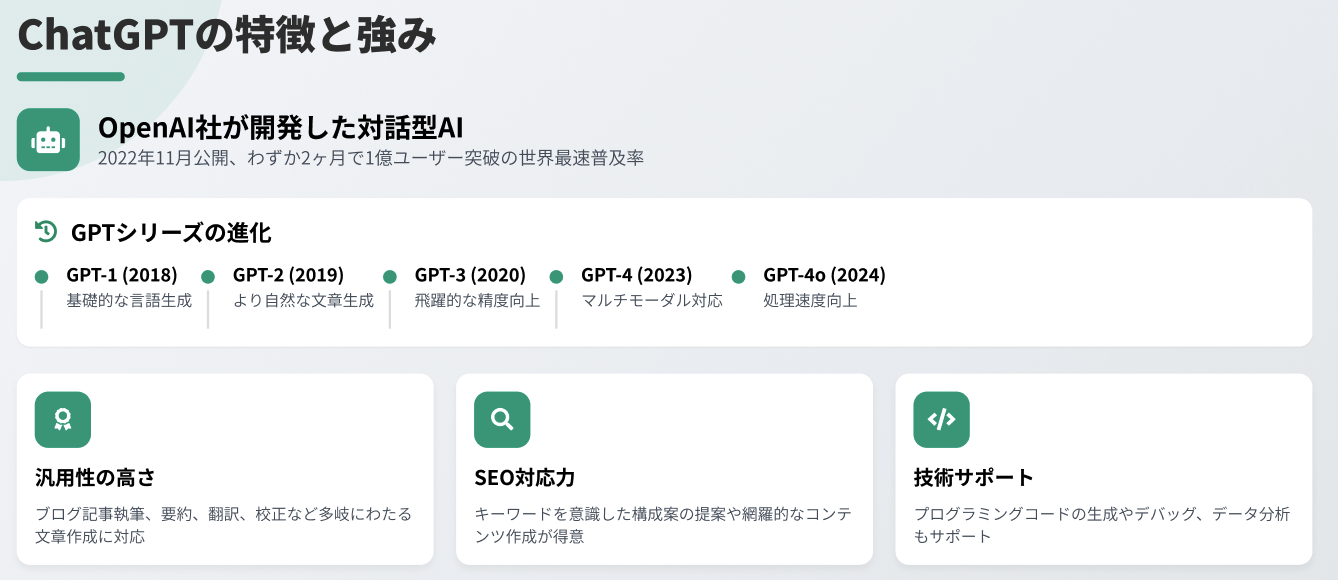Click the GPT-3 (2020) label
Viewport: 1338px width, 580px height.
tap(470, 275)
